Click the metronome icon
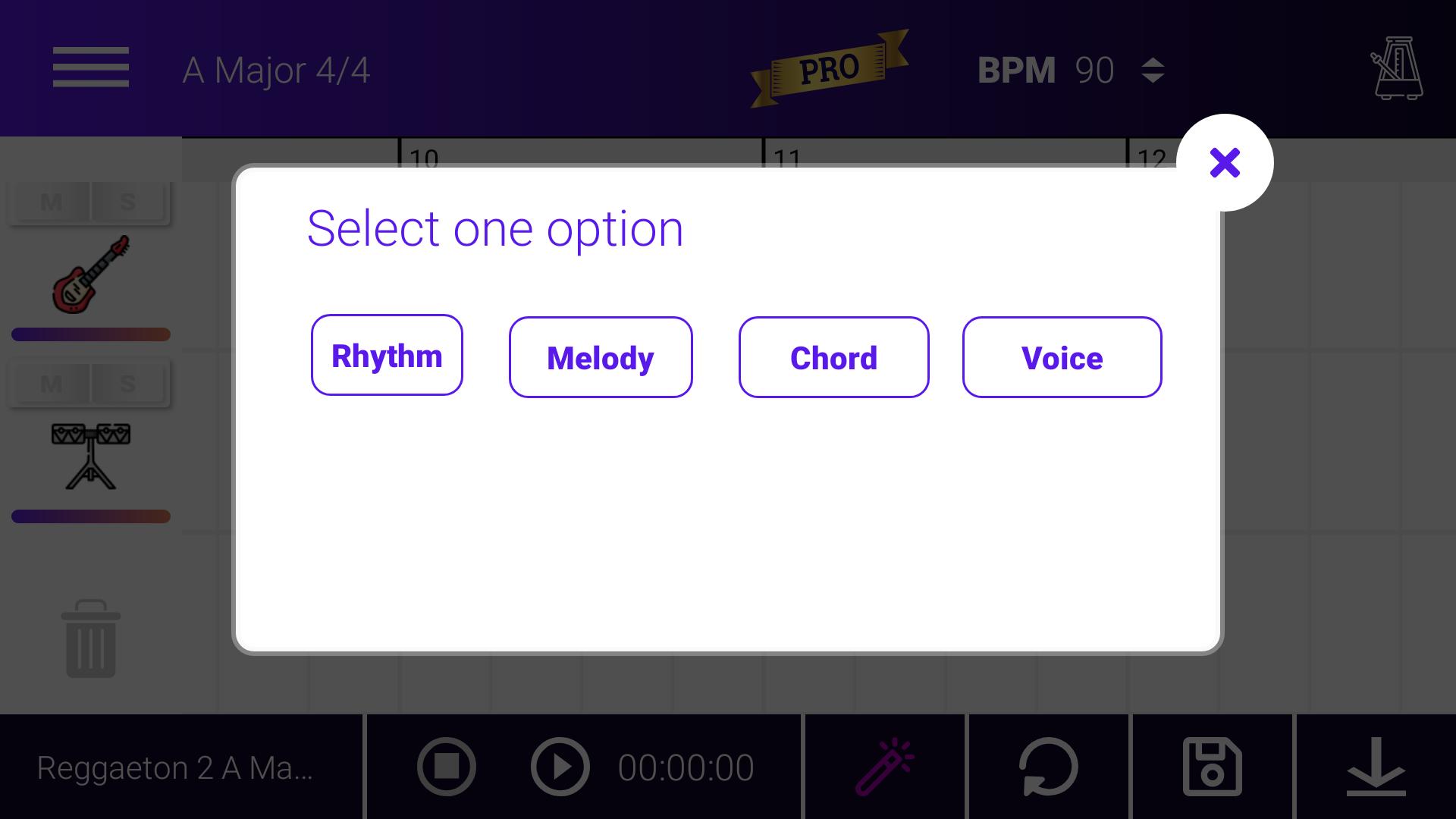 [x=1397, y=68]
